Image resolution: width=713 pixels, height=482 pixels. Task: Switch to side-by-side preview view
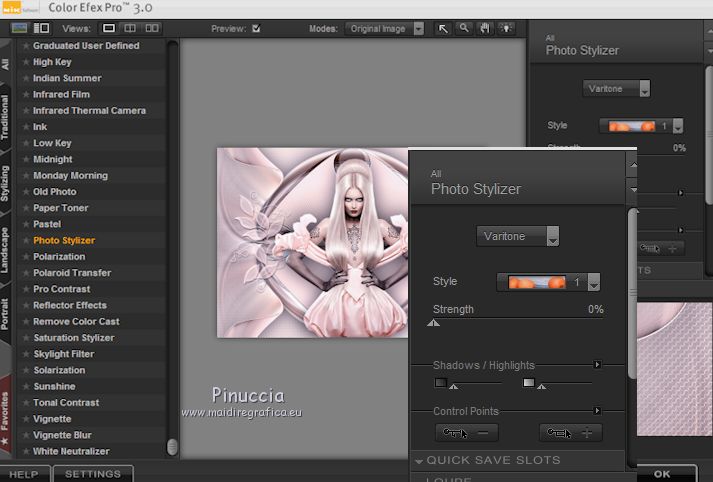(152, 29)
